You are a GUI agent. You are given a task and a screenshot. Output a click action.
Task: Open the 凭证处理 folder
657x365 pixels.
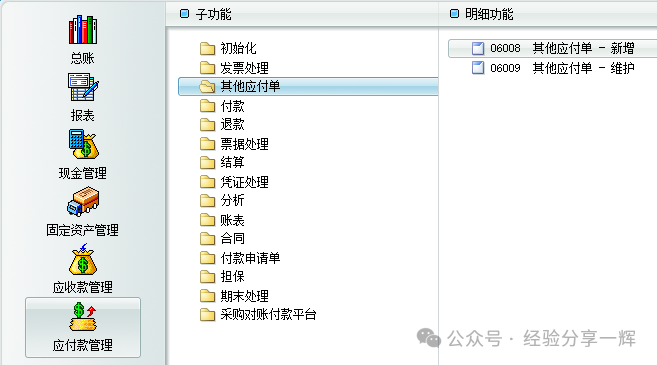point(234,182)
